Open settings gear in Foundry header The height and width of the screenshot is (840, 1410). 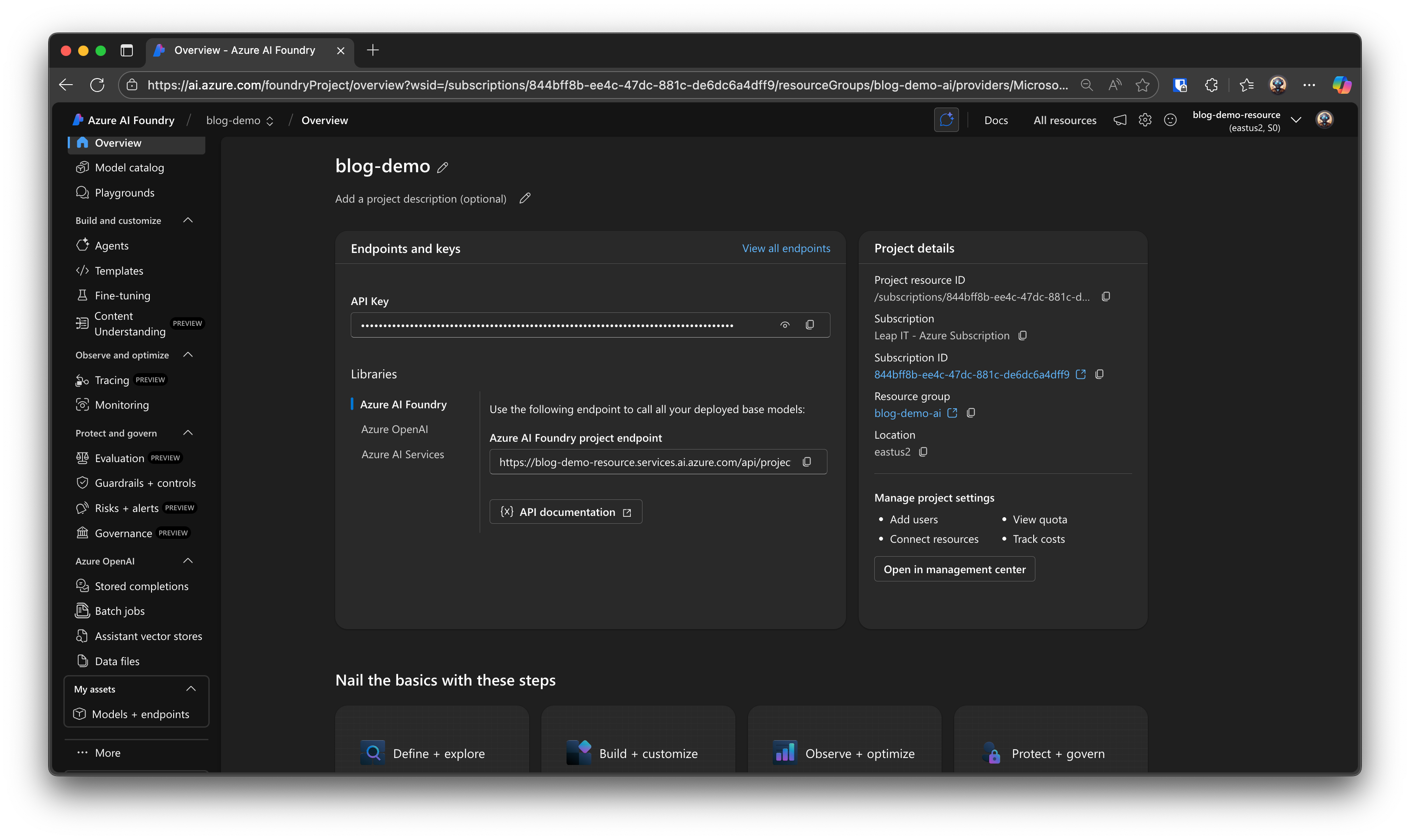(x=1145, y=120)
